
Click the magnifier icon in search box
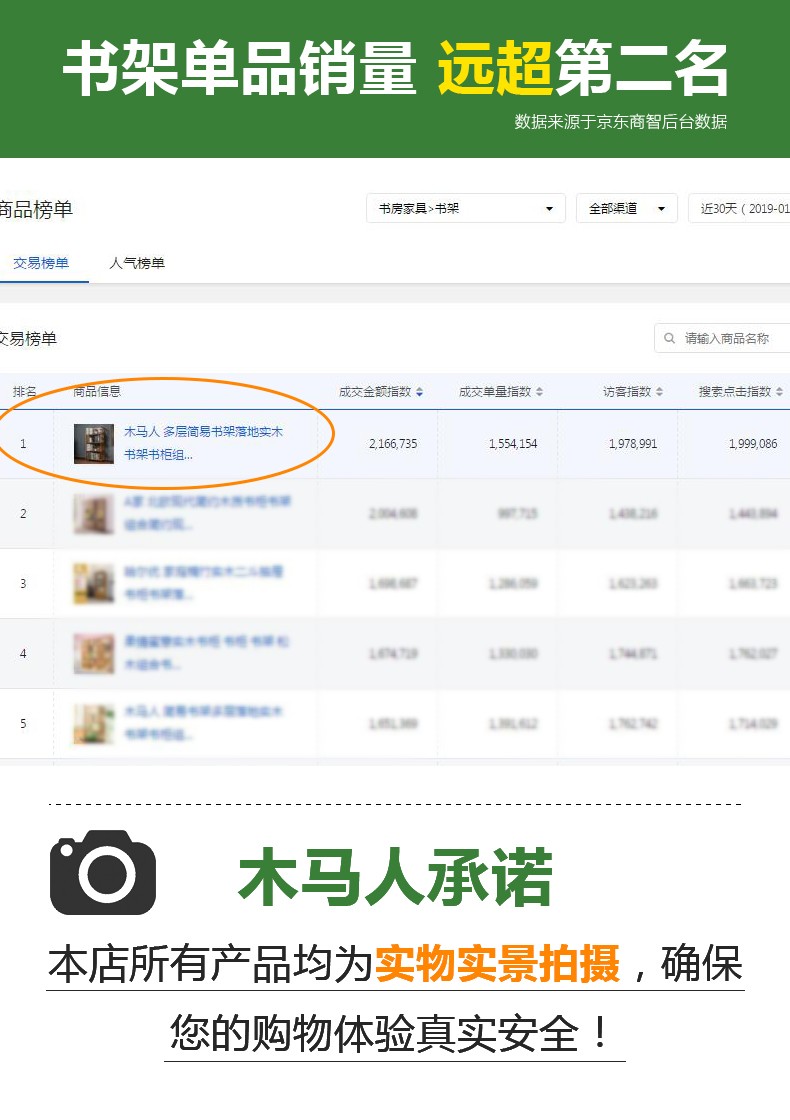(669, 338)
